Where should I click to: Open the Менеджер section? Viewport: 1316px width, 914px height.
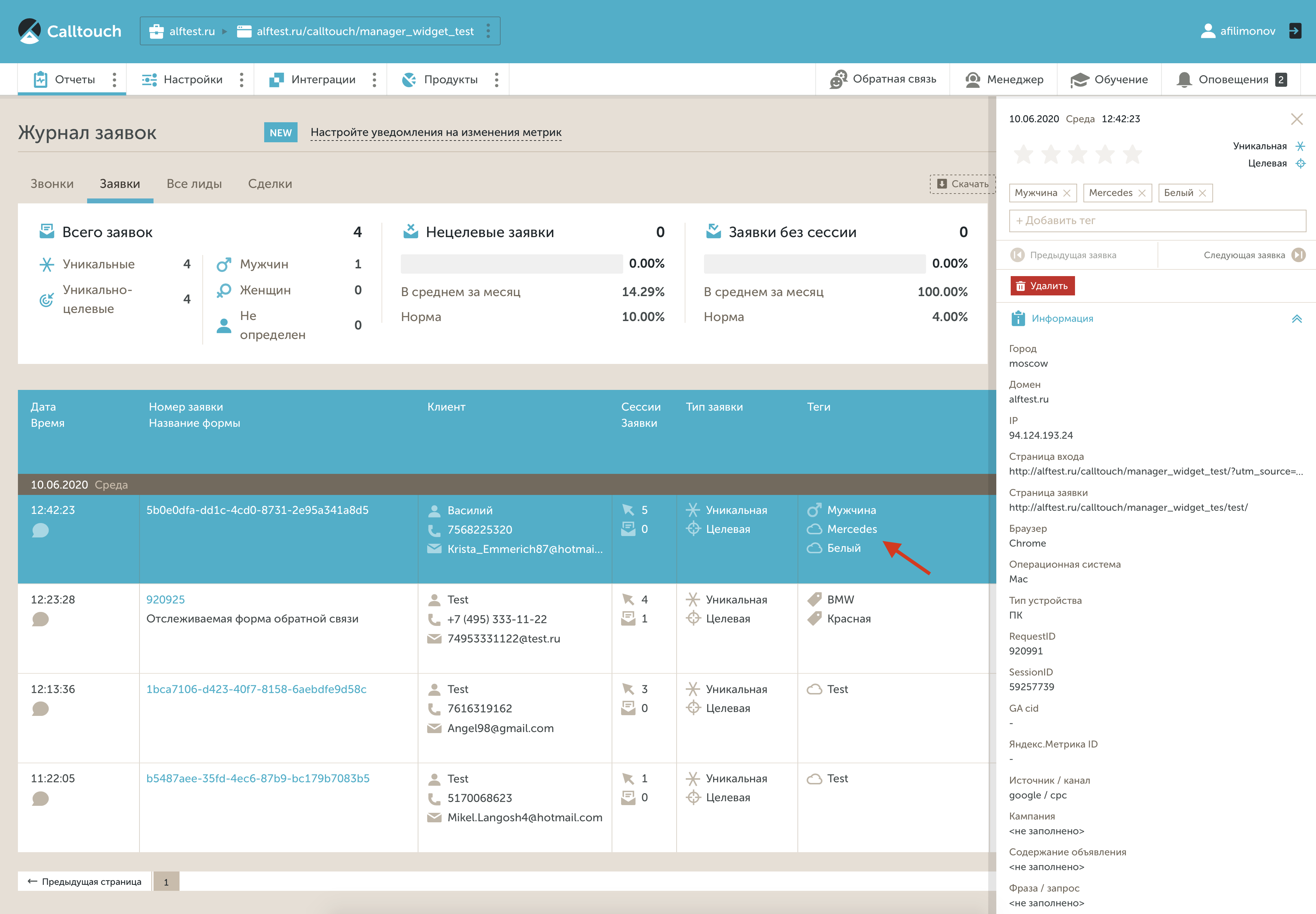[1004, 79]
